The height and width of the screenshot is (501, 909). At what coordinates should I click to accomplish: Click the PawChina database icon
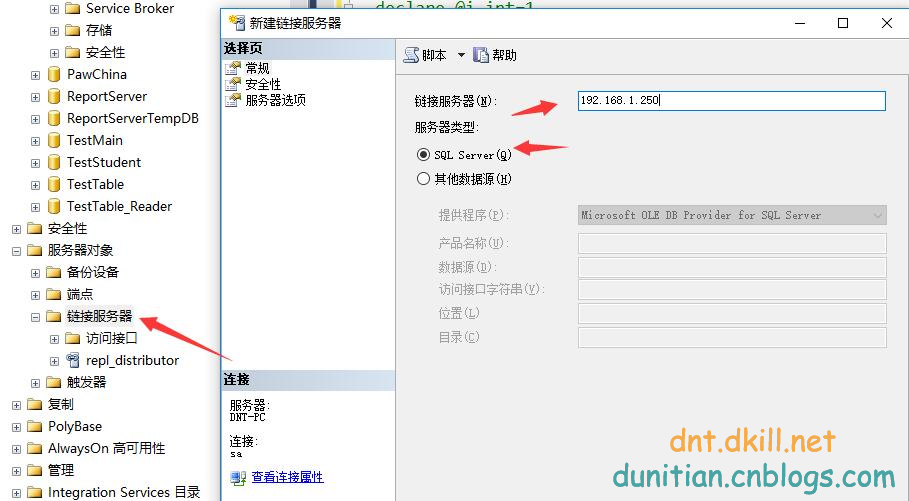(54, 74)
